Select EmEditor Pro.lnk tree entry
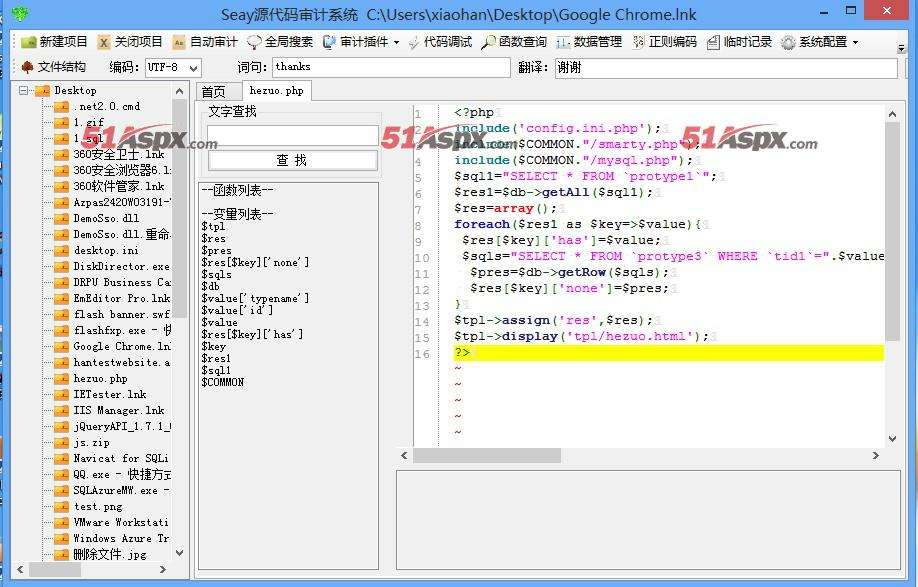 point(121,298)
